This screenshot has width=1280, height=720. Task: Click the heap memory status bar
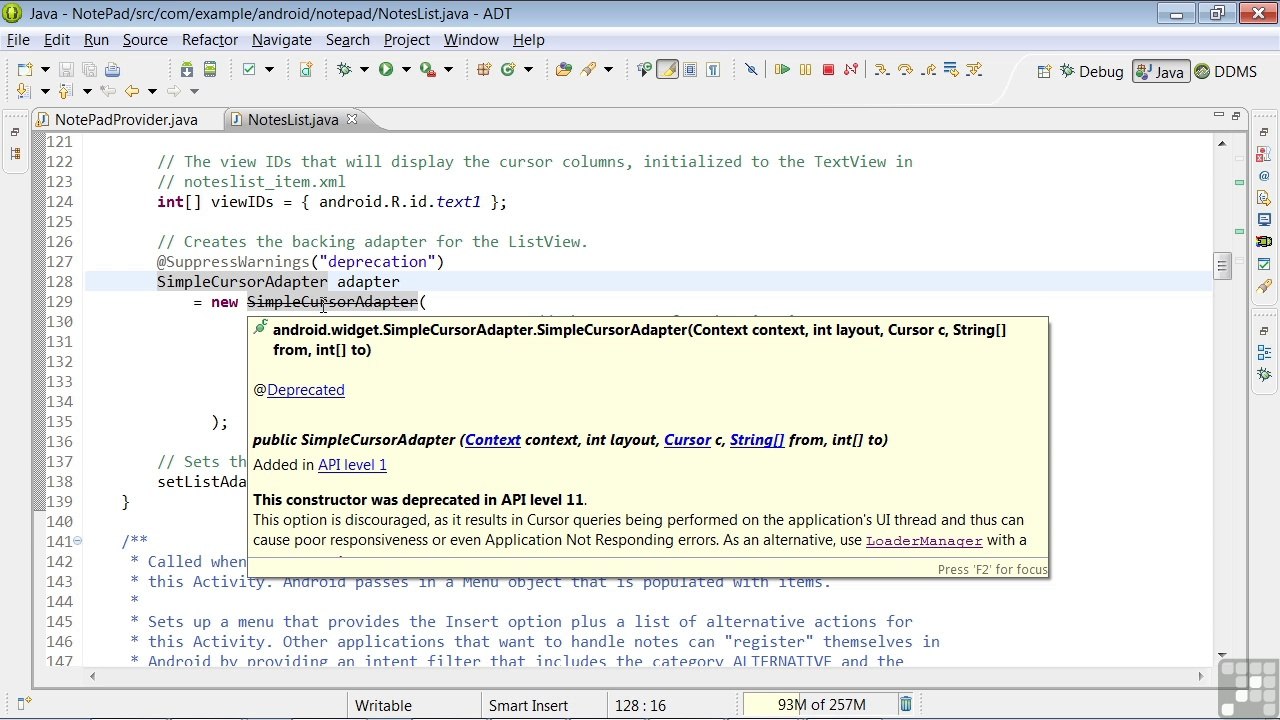[820, 705]
